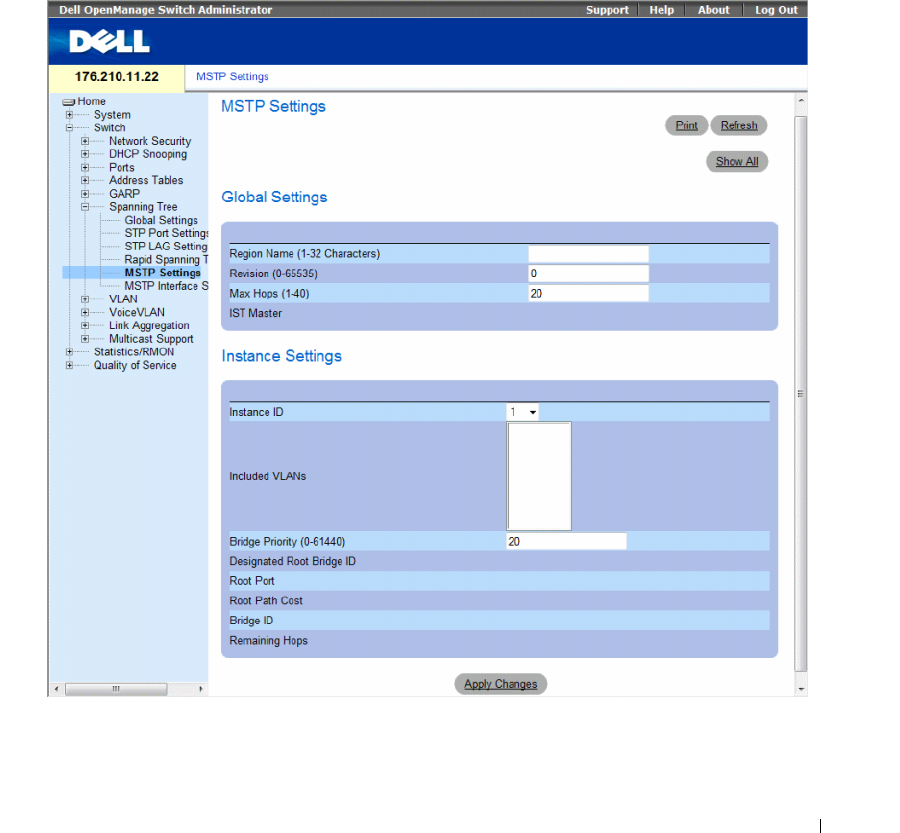900x833 pixels.
Task: Expand the Address Tables node
Action: pos(85,180)
